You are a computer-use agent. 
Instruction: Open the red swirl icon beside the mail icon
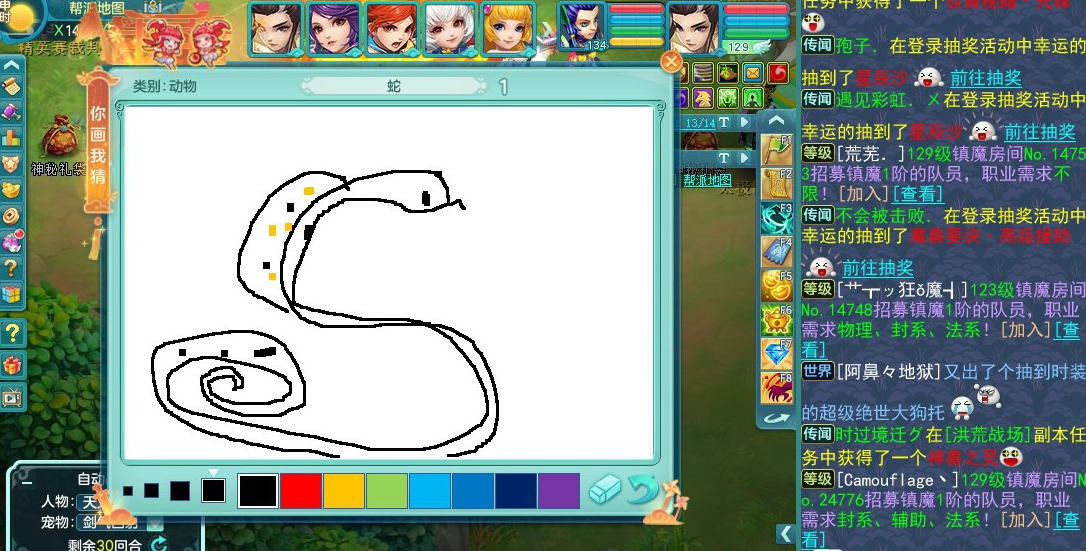click(778, 72)
